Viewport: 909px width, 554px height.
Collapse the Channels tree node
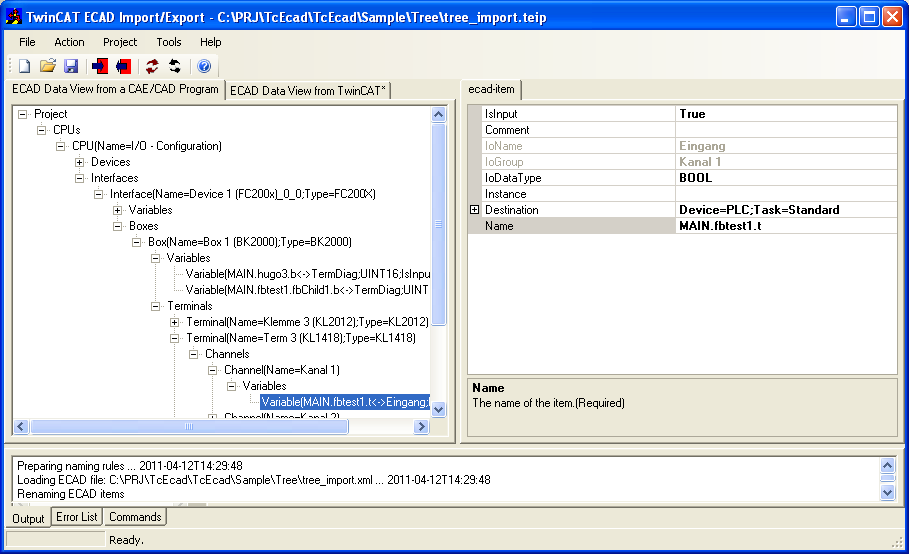[x=194, y=354]
